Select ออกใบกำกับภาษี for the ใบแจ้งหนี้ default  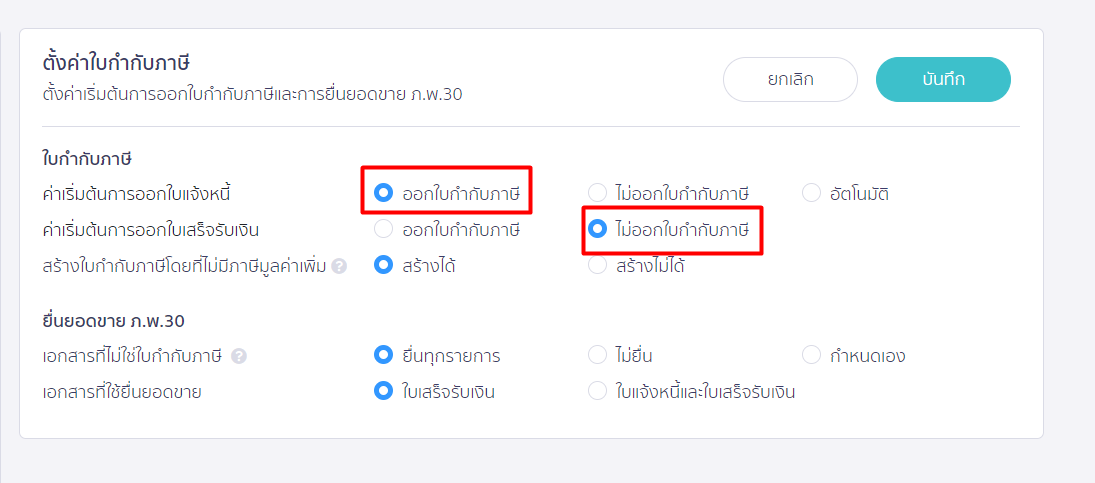(383, 193)
